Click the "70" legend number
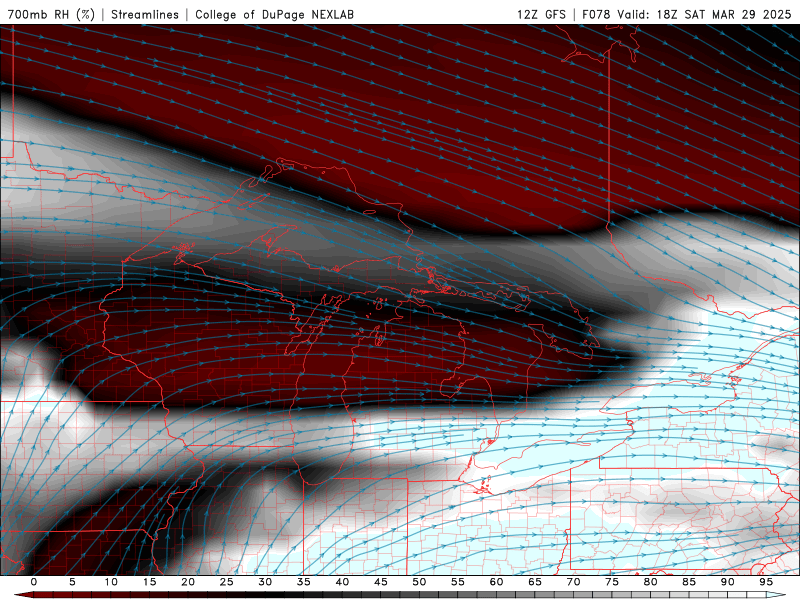The height and width of the screenshot is (600, 800). tap(573, 582)
